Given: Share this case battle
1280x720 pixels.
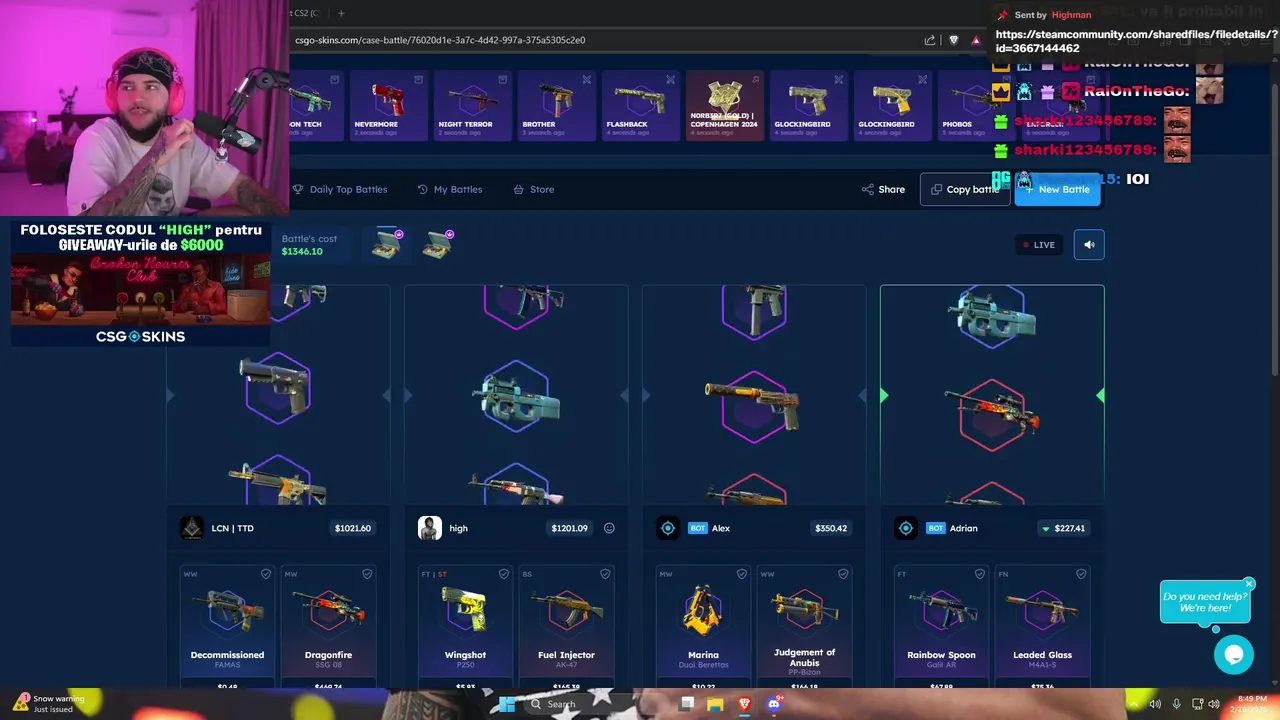Looking at the screenshot, I should [884, 189].
